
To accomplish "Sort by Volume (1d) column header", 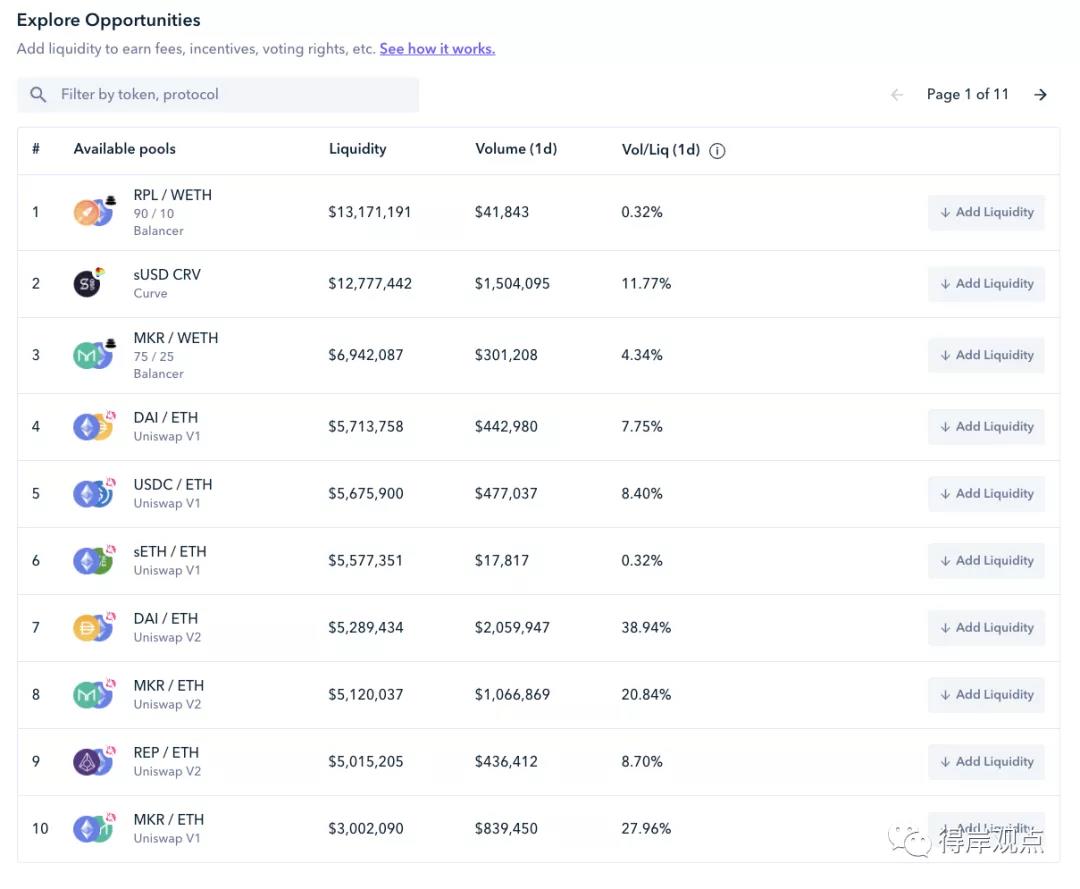I will coord(516,149).
